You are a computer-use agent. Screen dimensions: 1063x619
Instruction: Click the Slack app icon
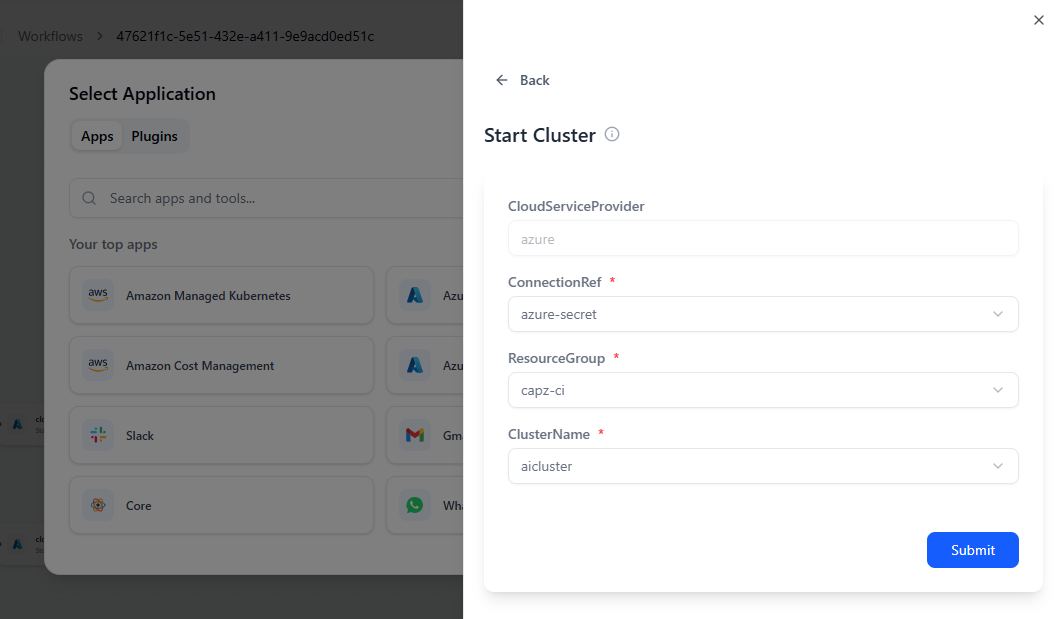98,435
